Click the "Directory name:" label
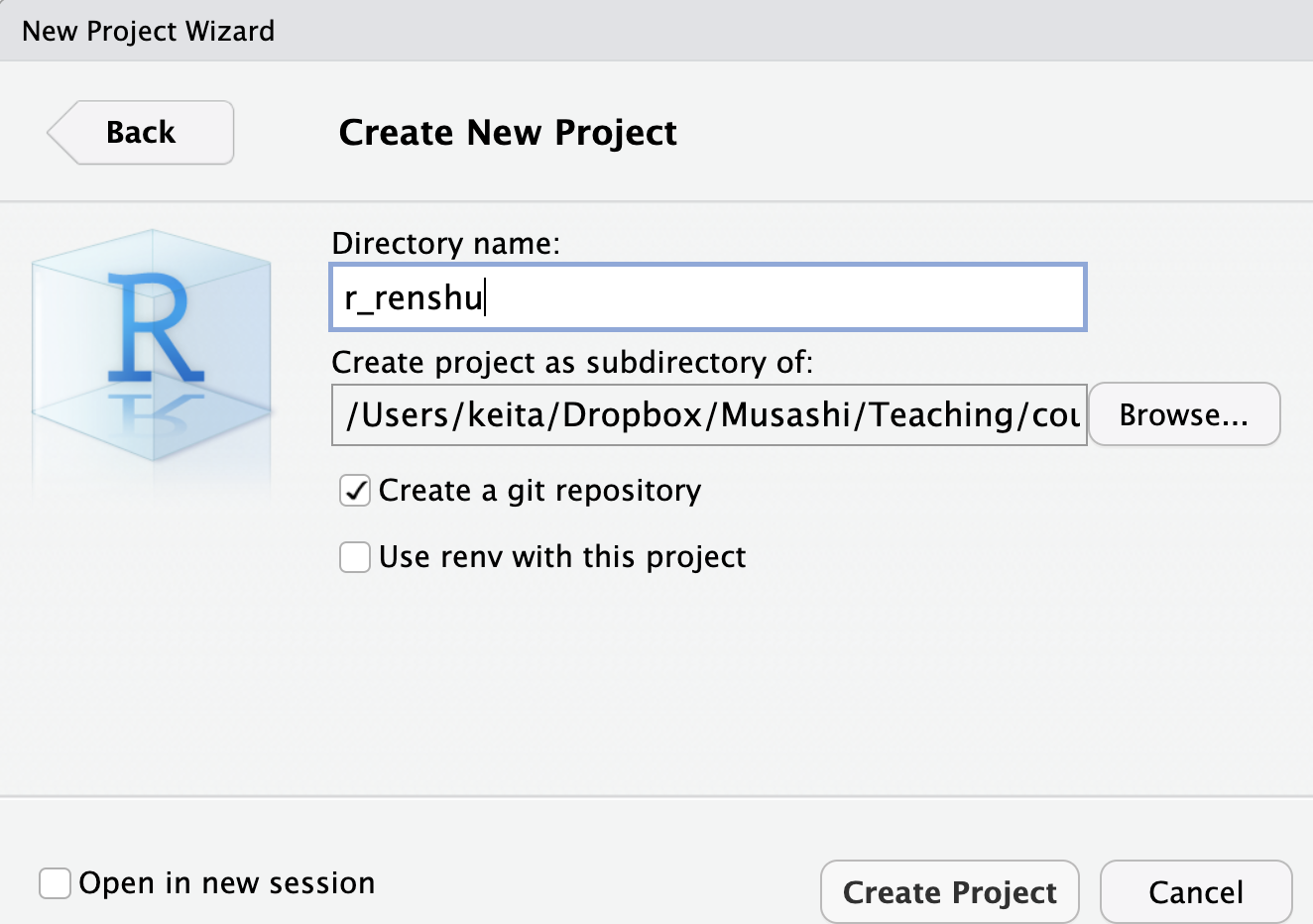Screen dimensions: 1313x924 pyautogui.click(x=445, y=243)
